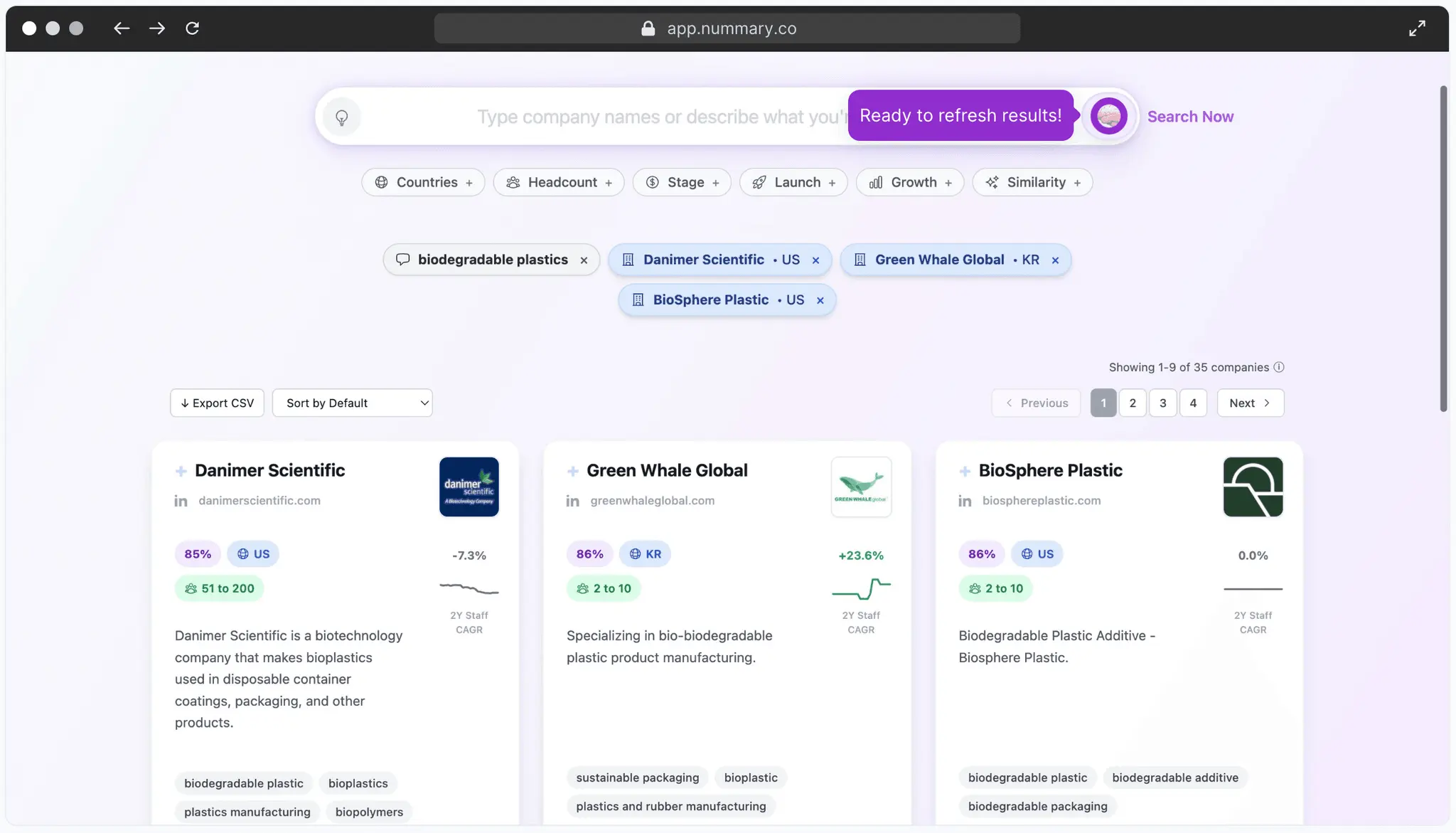
Task: Click the building icon in Green Whale Global chip
Action: tap(860, 260)
